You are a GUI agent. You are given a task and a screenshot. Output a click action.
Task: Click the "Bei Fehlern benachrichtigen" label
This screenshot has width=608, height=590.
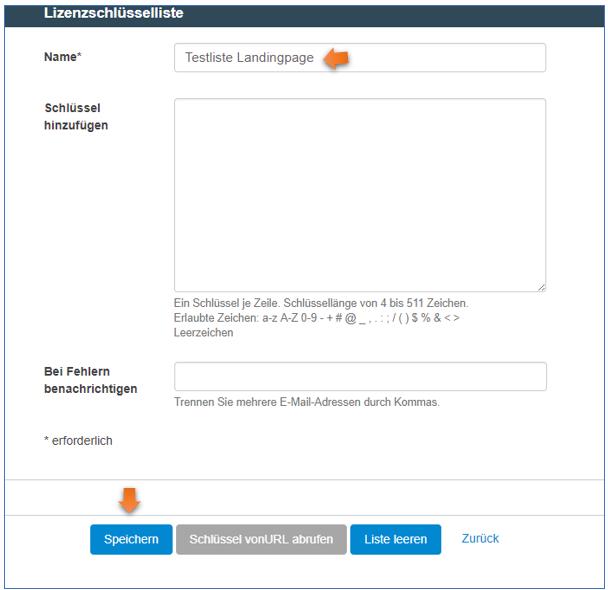90,380
